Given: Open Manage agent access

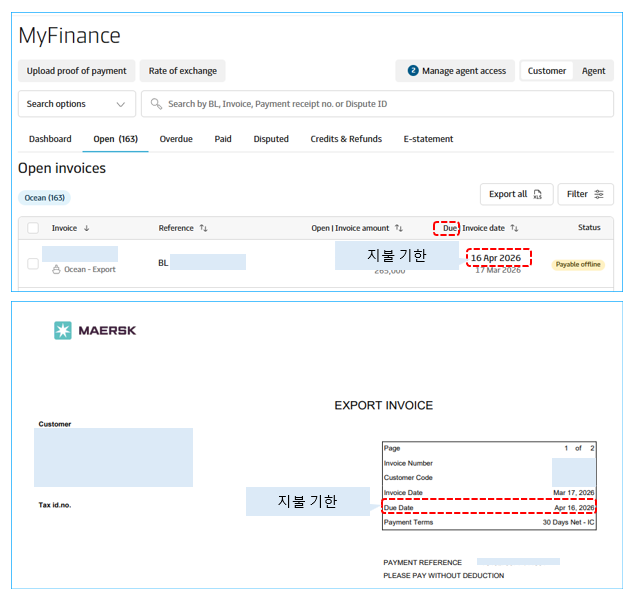Looking at the screenshot, I should [x=455, y=71].
